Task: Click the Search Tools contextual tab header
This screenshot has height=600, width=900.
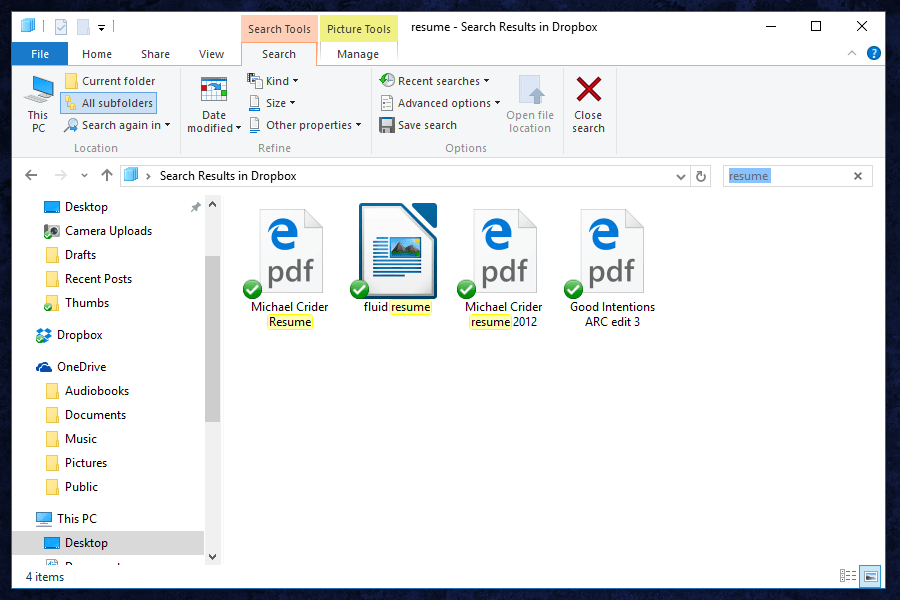Action: tap(279, 29)
